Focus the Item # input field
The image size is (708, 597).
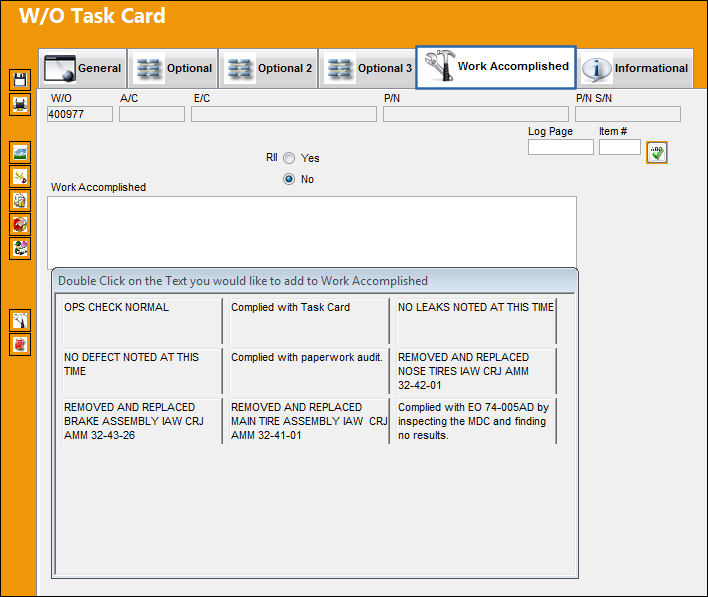tap(620, 147)
